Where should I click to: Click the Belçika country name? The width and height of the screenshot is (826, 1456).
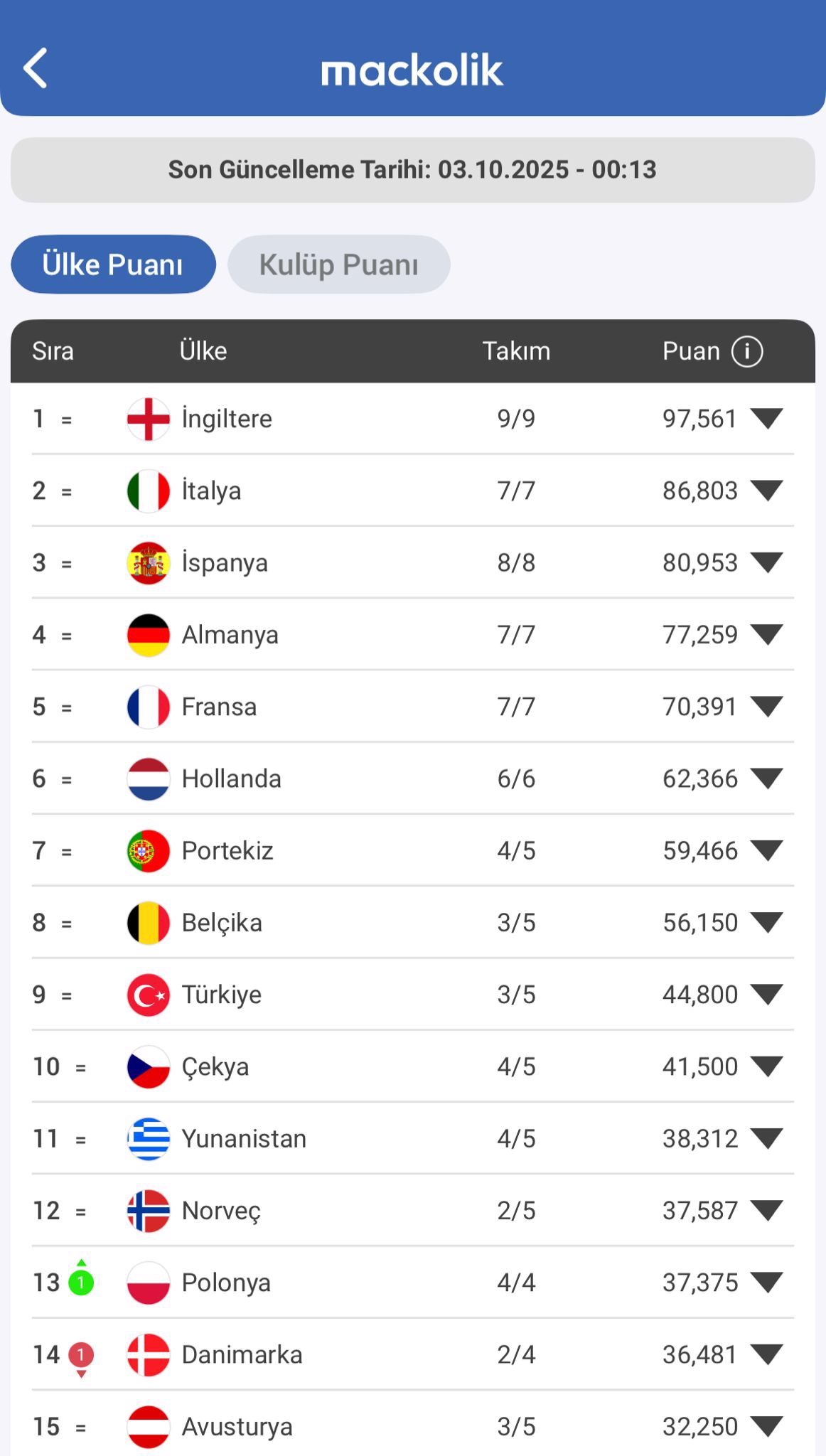[222, 923]
